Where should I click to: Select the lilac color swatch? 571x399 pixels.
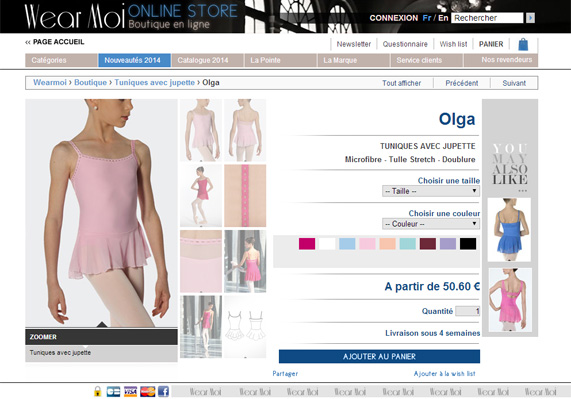[x=448, y=244]
